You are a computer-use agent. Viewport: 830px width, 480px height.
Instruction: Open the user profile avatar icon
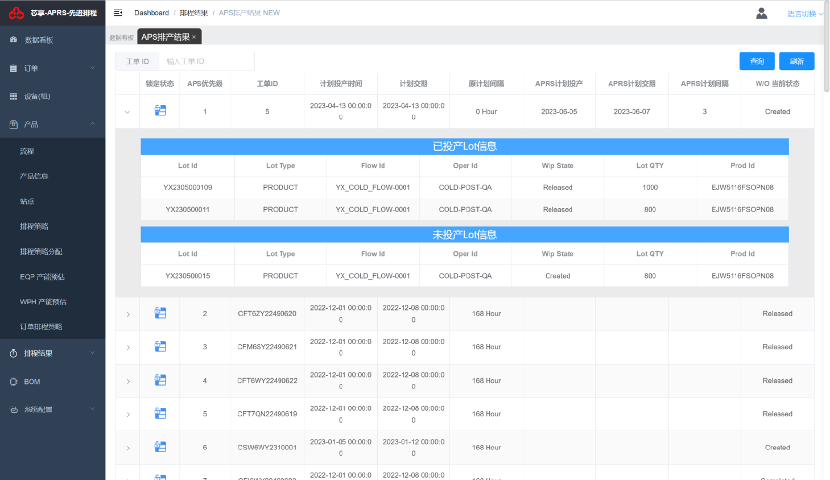pyautogui.click(x=761, y=13)
